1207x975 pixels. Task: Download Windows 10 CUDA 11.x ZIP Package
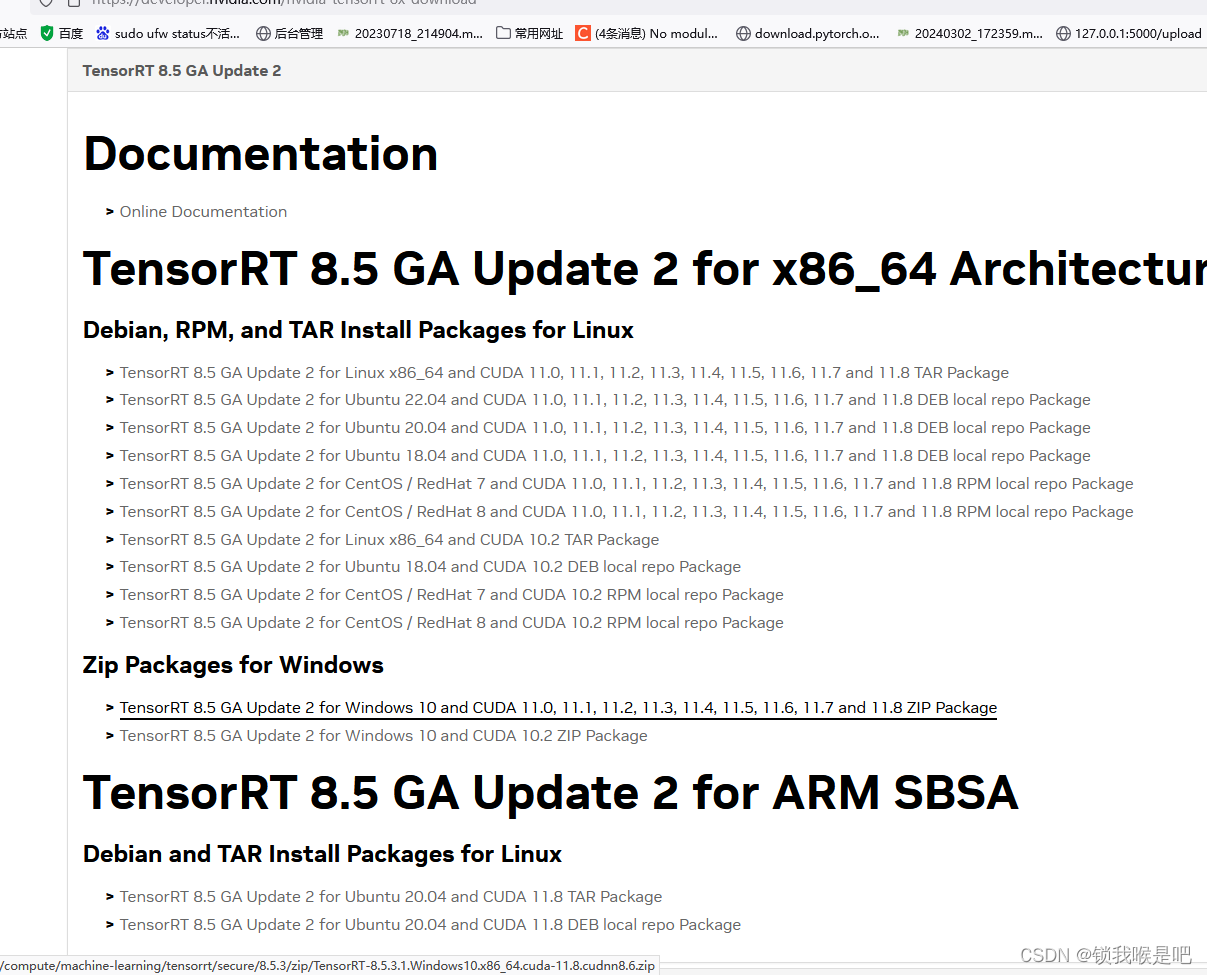tap(558, 708)
